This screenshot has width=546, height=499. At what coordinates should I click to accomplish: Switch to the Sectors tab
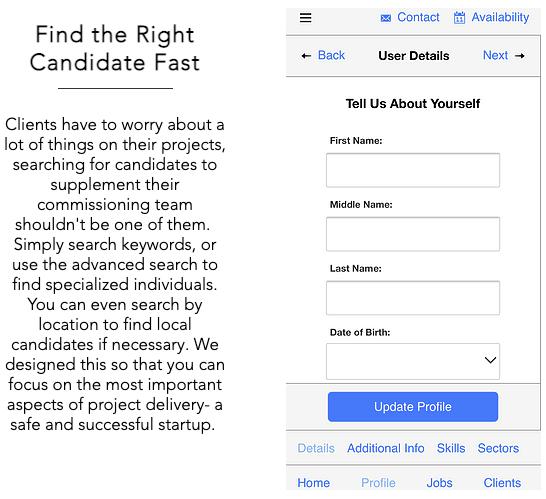(x=498, y=448)
